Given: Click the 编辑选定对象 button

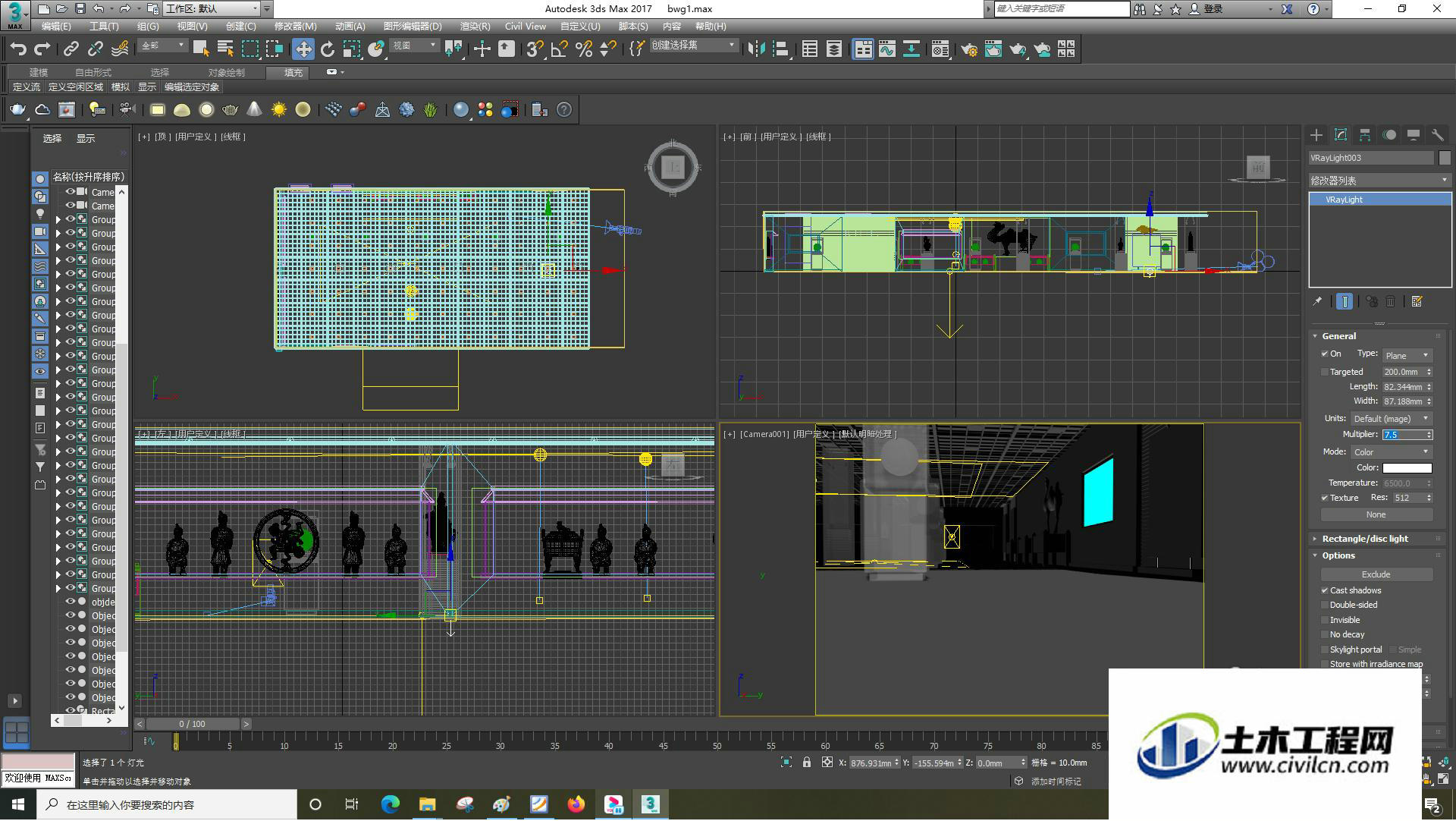Looking at the screenshot, I should tap(192, 87).
